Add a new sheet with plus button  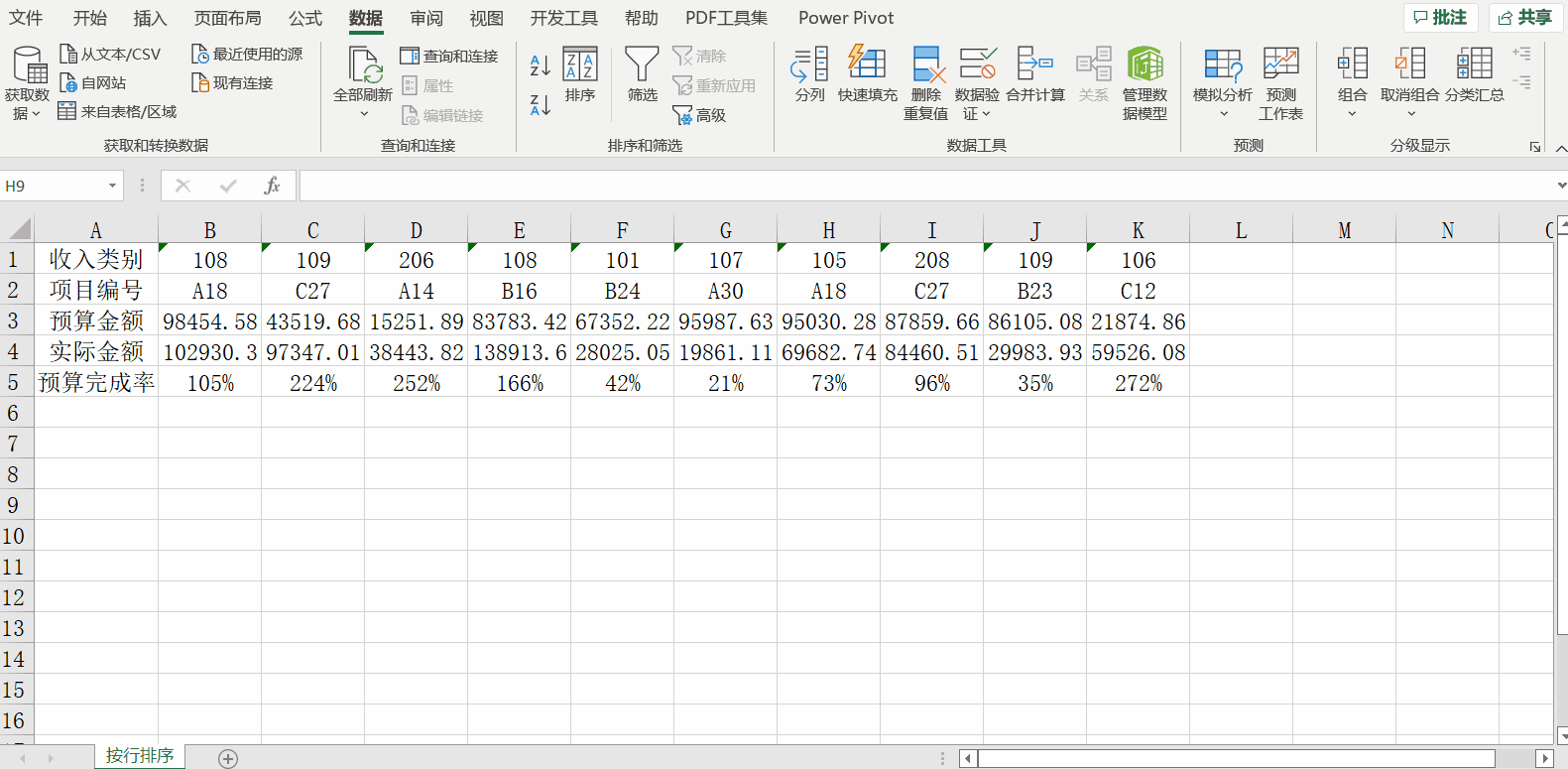(x=228, y=758)
